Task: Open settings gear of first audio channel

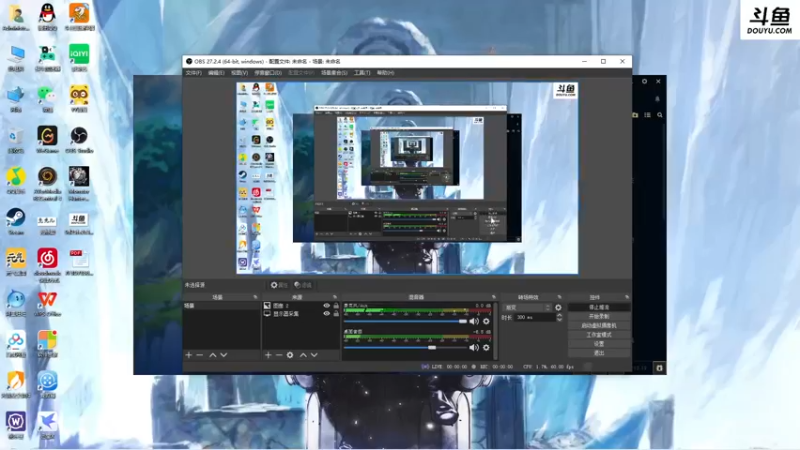Action: pos(486,321)
